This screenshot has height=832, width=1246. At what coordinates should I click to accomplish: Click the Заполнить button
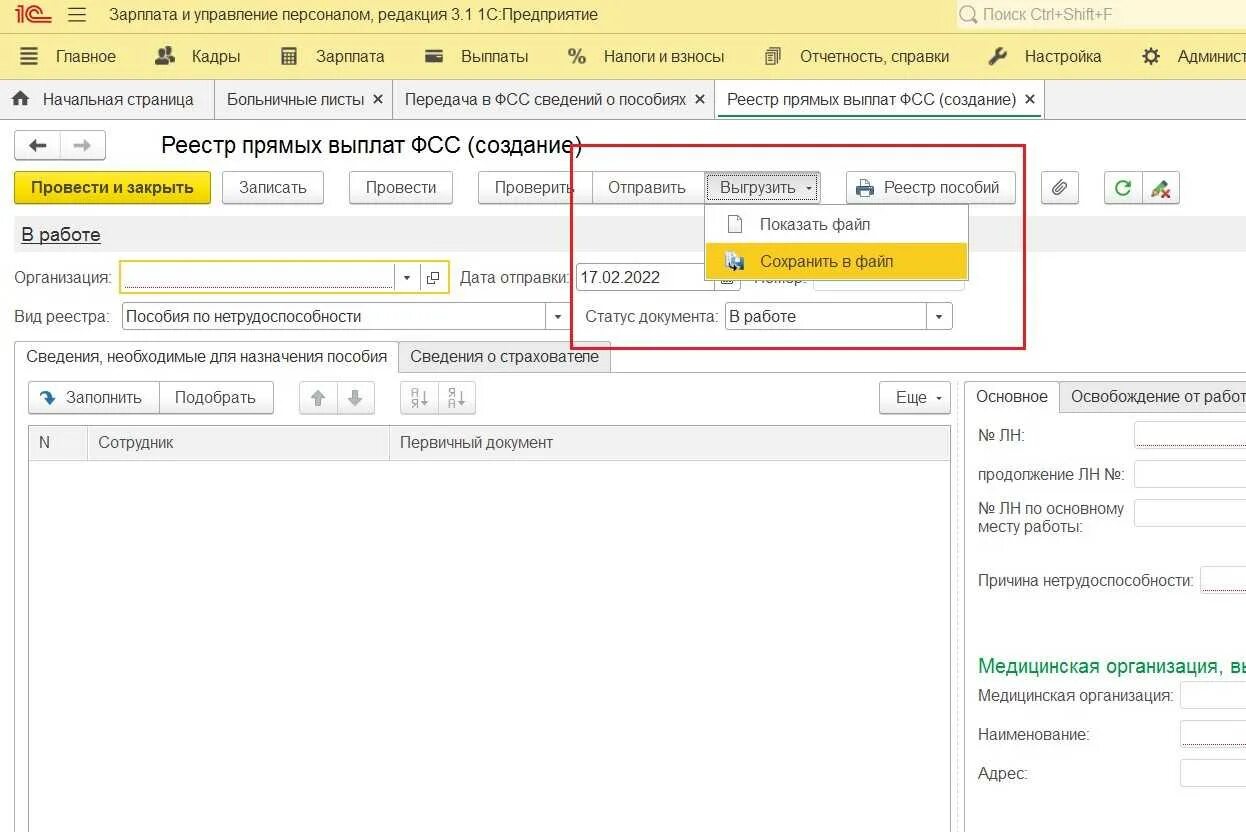pyautogui.click(x=94, y=397)
